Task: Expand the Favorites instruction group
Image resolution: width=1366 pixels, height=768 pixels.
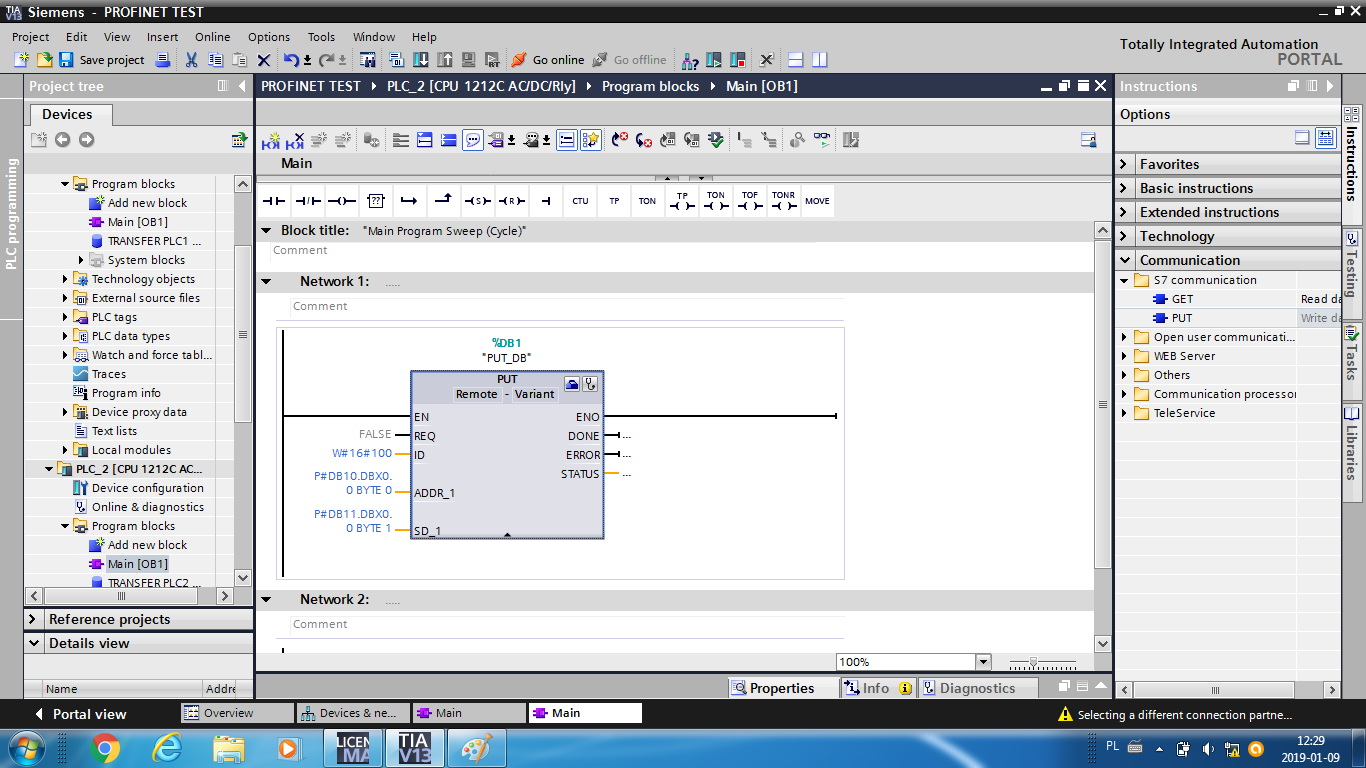Action: coord(1124,164)
